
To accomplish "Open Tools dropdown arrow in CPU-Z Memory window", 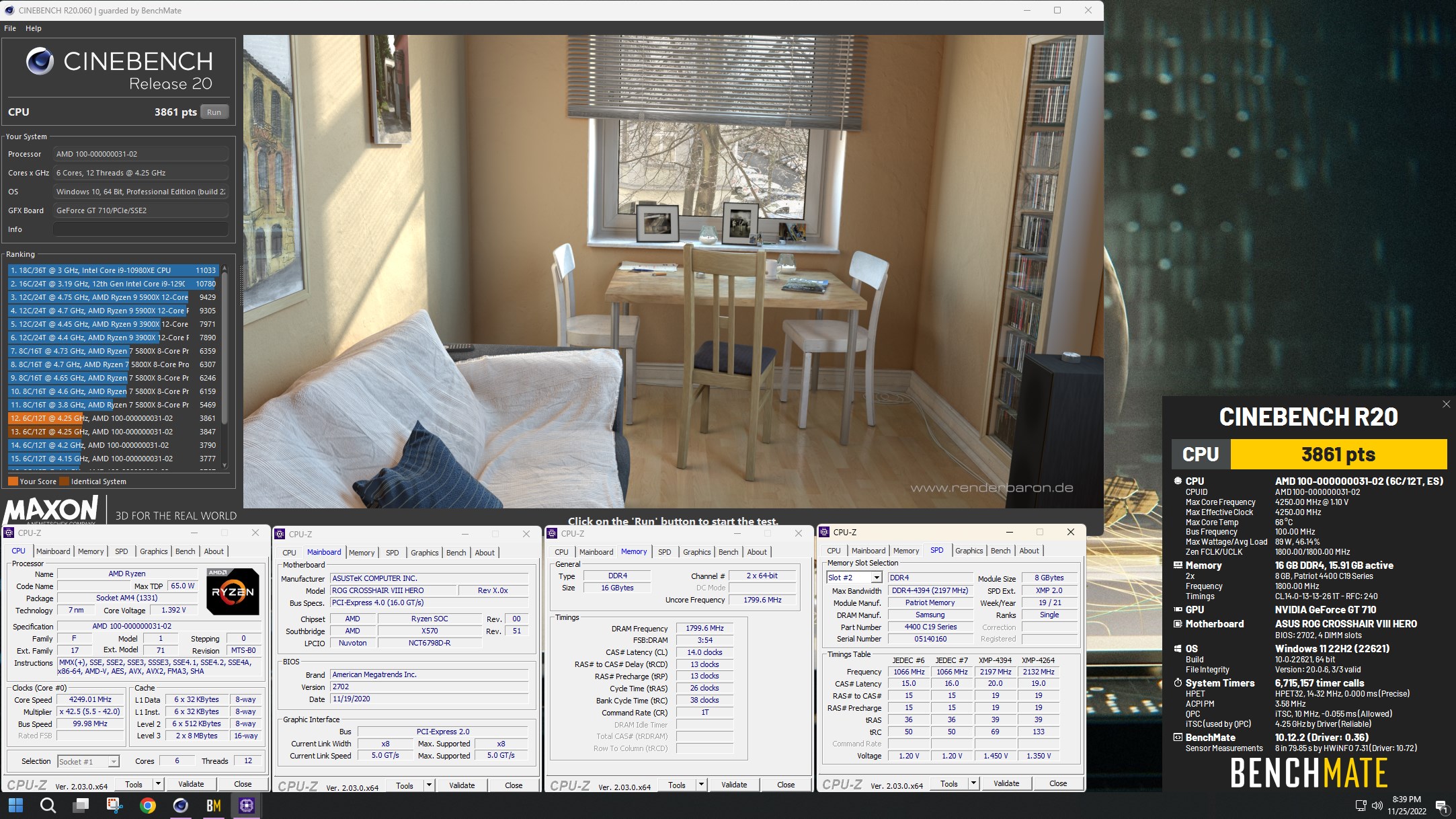I will (701, 785).
